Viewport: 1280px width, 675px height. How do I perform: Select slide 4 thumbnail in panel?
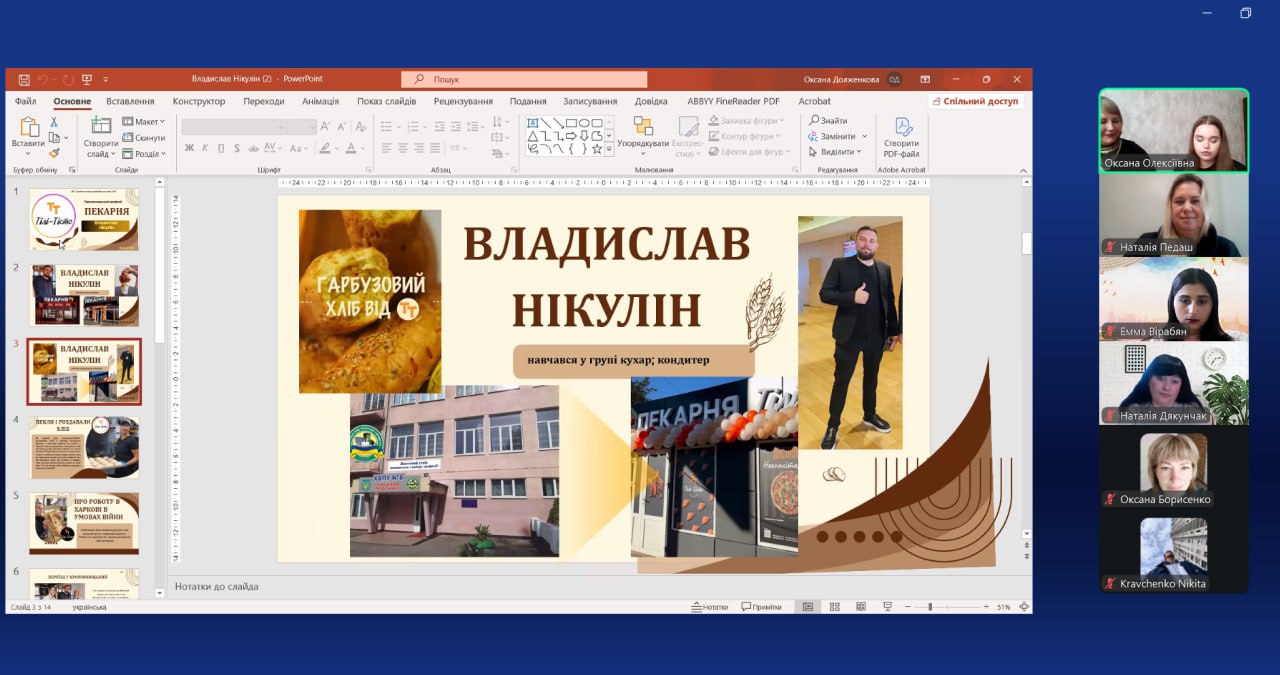point(84,447)
